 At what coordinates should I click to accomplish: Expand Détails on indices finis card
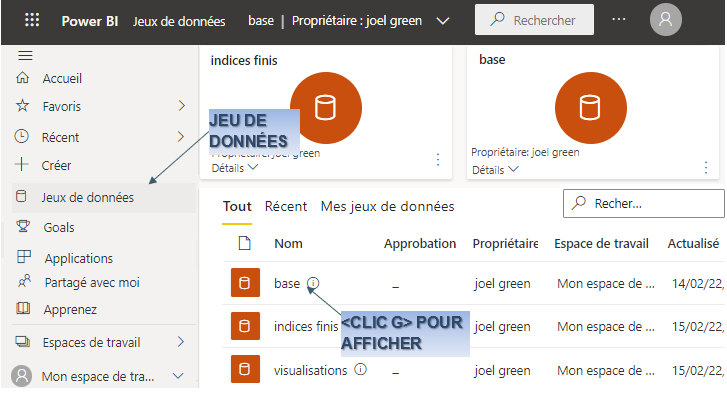pos(235,168)
